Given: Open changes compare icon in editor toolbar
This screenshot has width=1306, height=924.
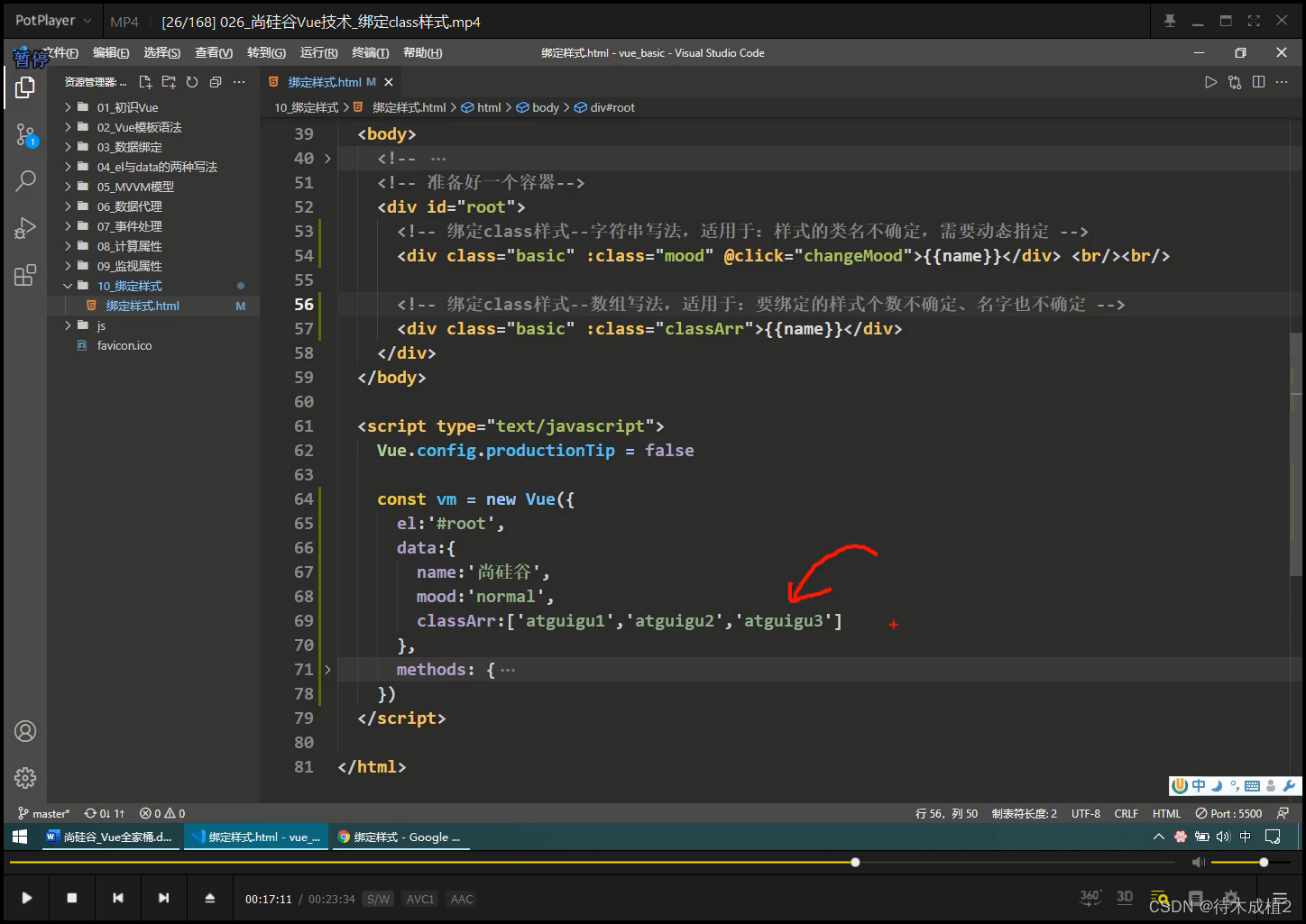Looking at the screenshot, I should pos(1235,82).
